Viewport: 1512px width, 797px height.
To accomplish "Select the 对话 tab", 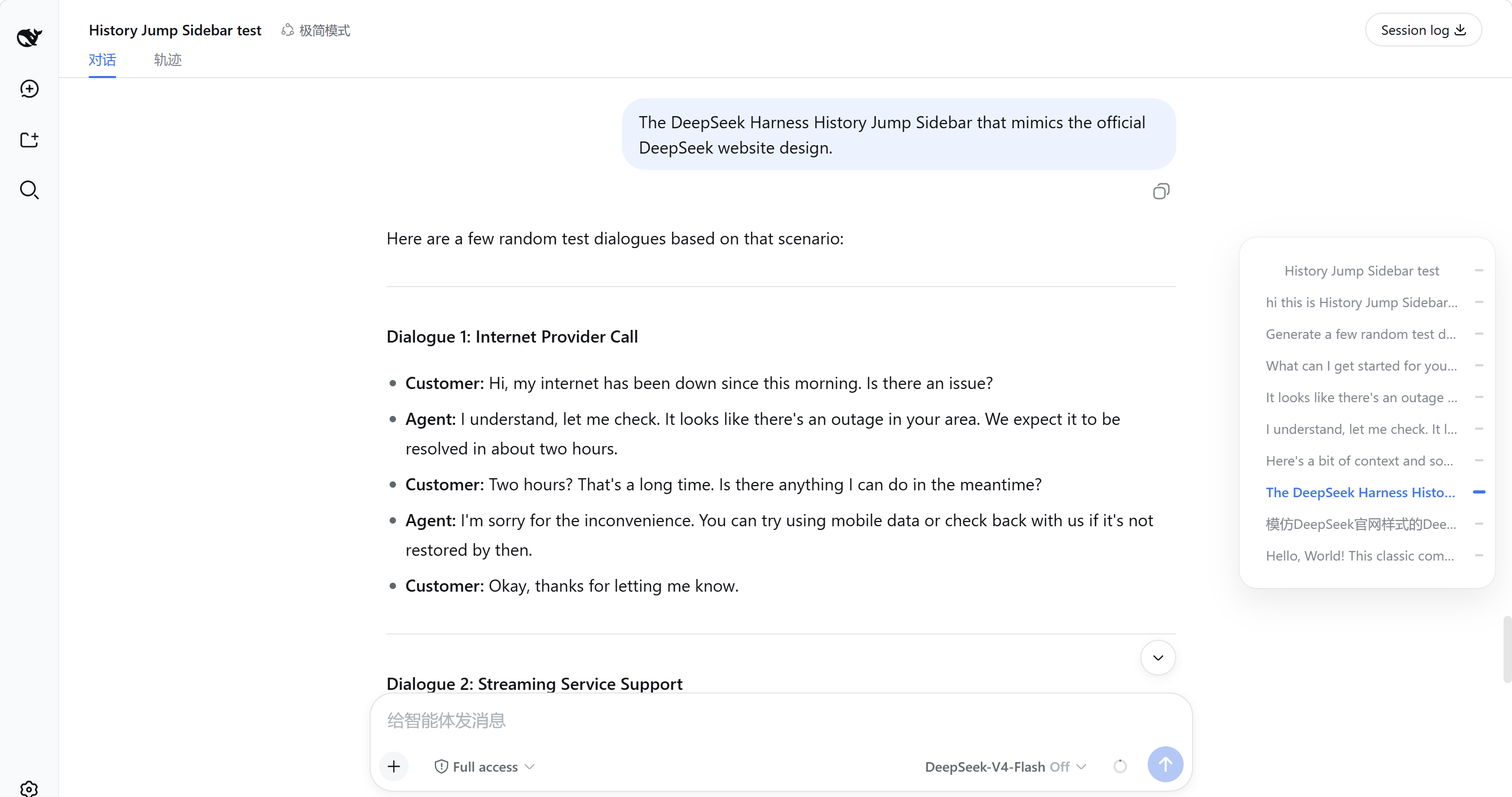I will (x=102, y=60).
